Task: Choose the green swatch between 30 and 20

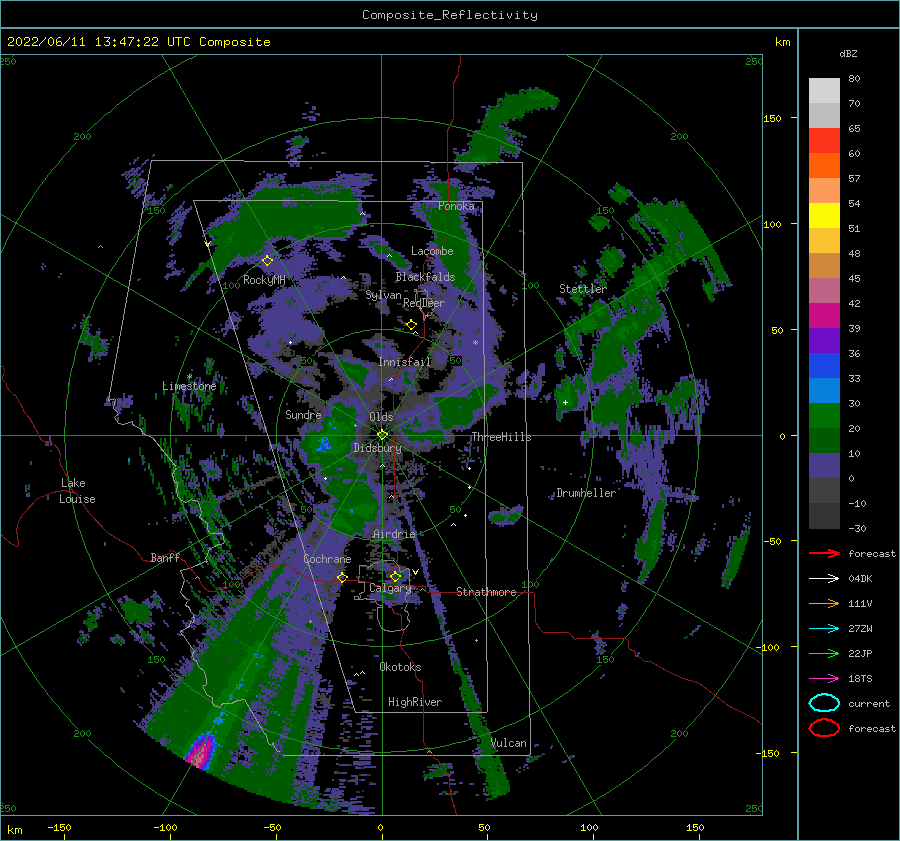Action: [x=824, y=416]
